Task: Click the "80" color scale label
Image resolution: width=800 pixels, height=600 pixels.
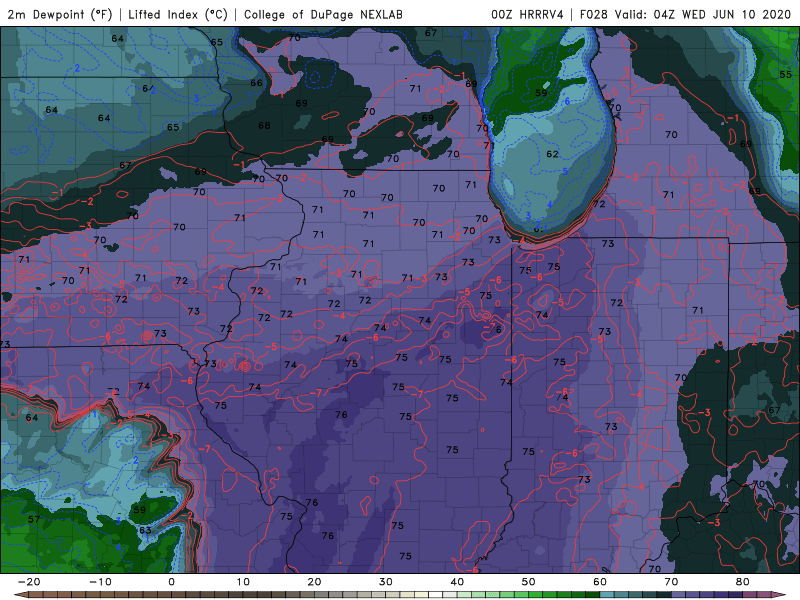Action: (743, 582)
